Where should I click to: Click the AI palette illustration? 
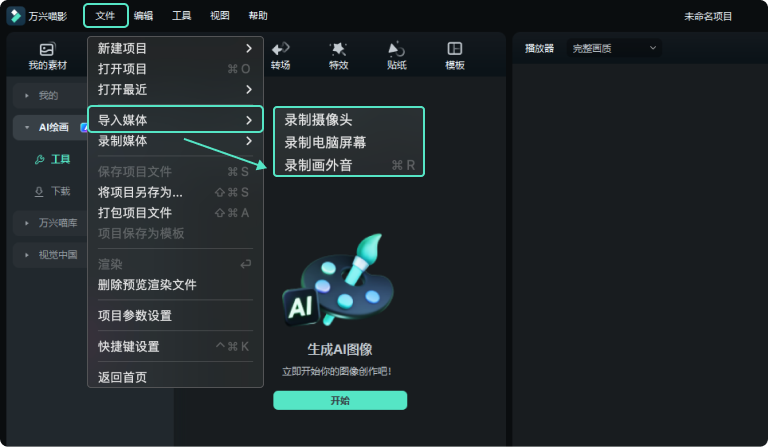pos(339,280)
